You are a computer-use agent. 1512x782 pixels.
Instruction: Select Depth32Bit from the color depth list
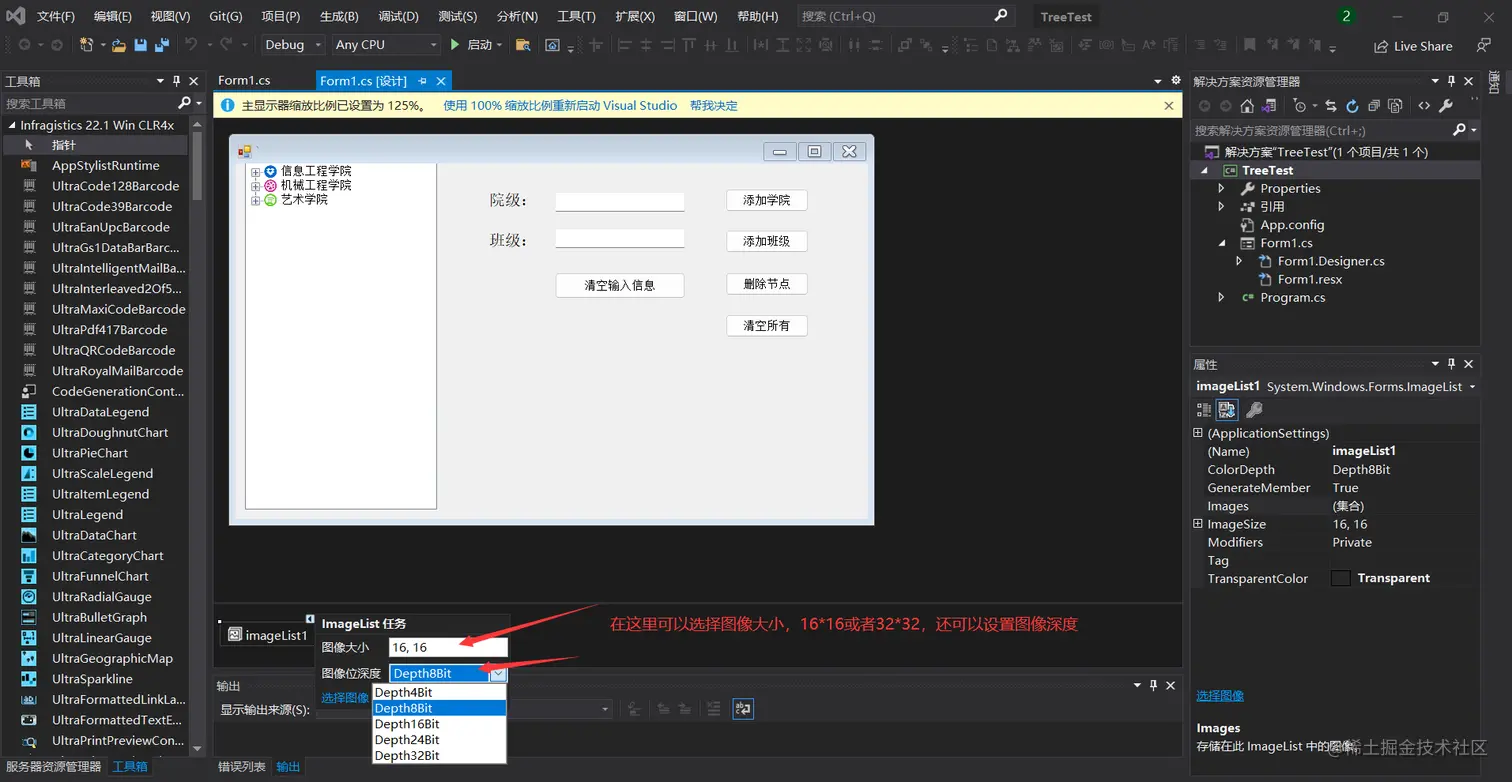click(x=407, y=755)
